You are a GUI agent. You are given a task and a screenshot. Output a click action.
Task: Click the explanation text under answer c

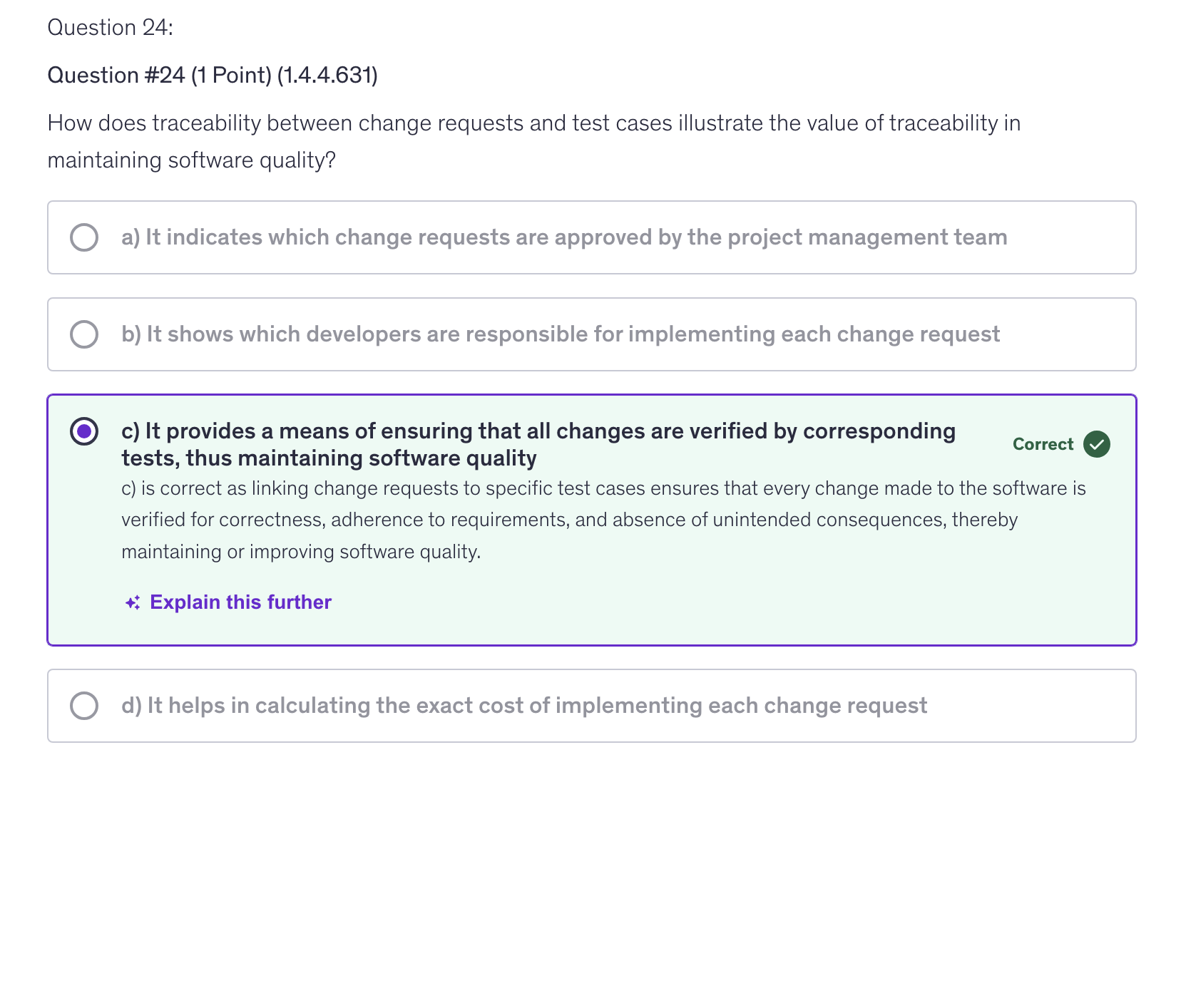pos(603,520)
